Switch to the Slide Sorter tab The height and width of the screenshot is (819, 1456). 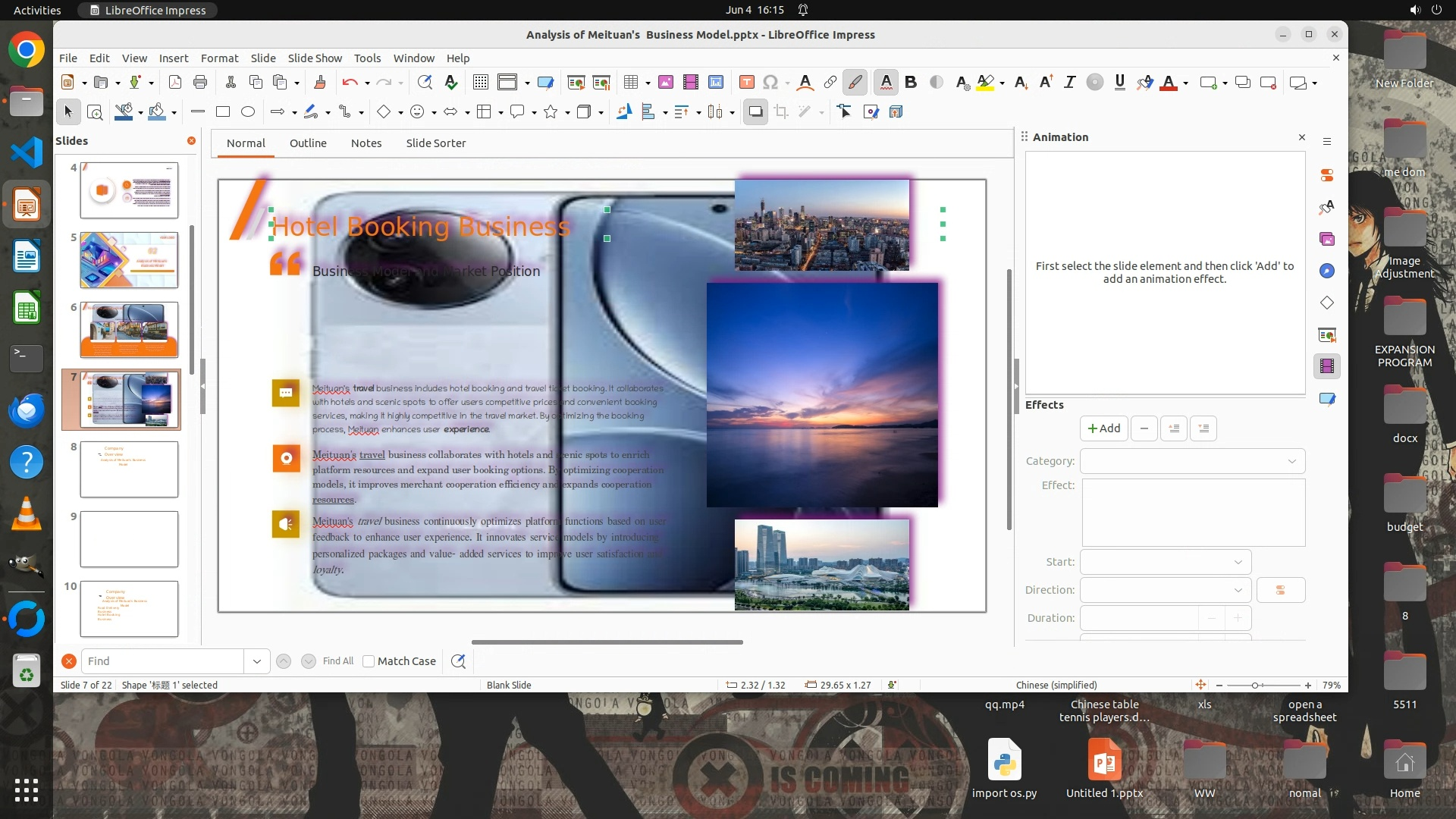pos(435,143)
